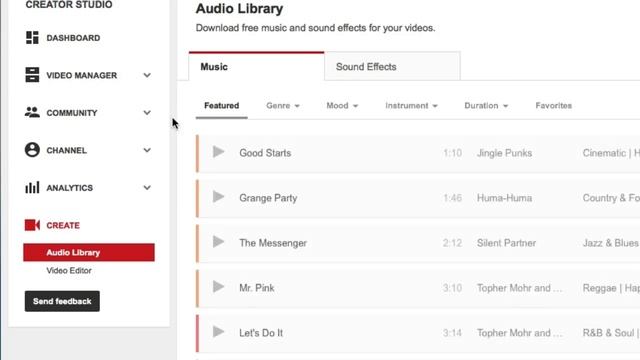
Task: Click the Audio Library page heading
Action: [239, 9]
